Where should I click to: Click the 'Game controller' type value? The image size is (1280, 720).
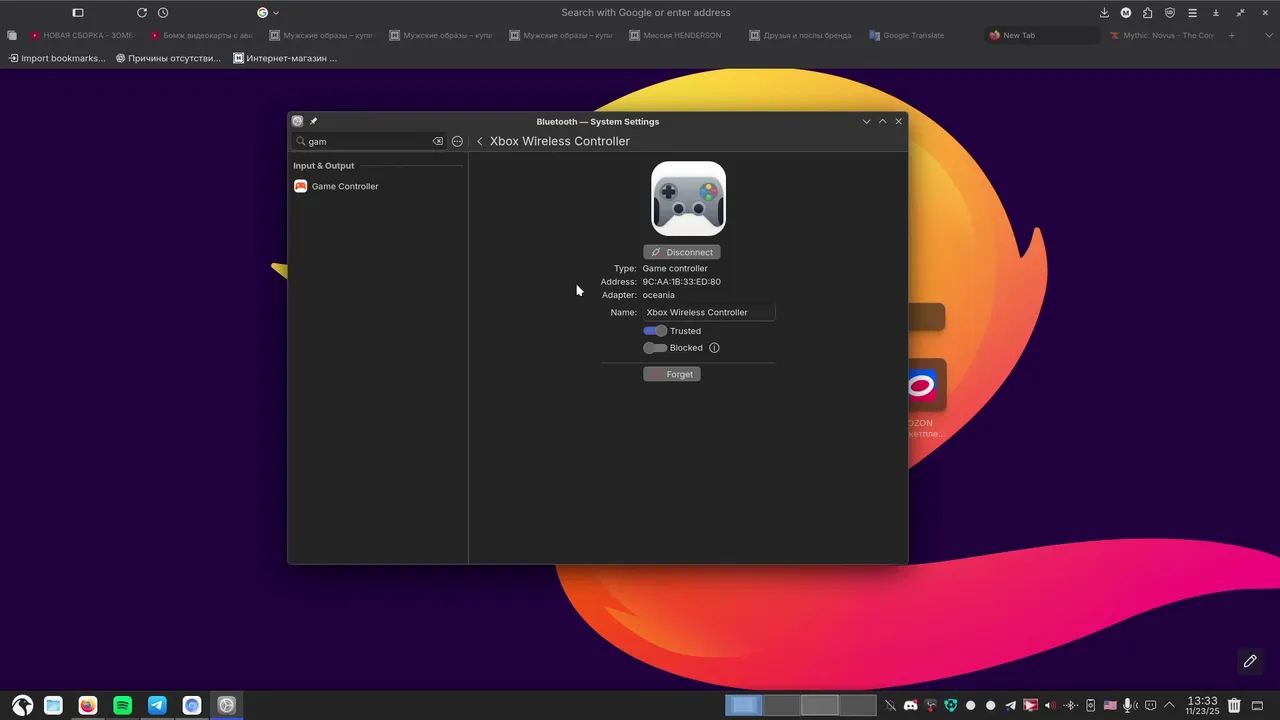pos(675,268)
